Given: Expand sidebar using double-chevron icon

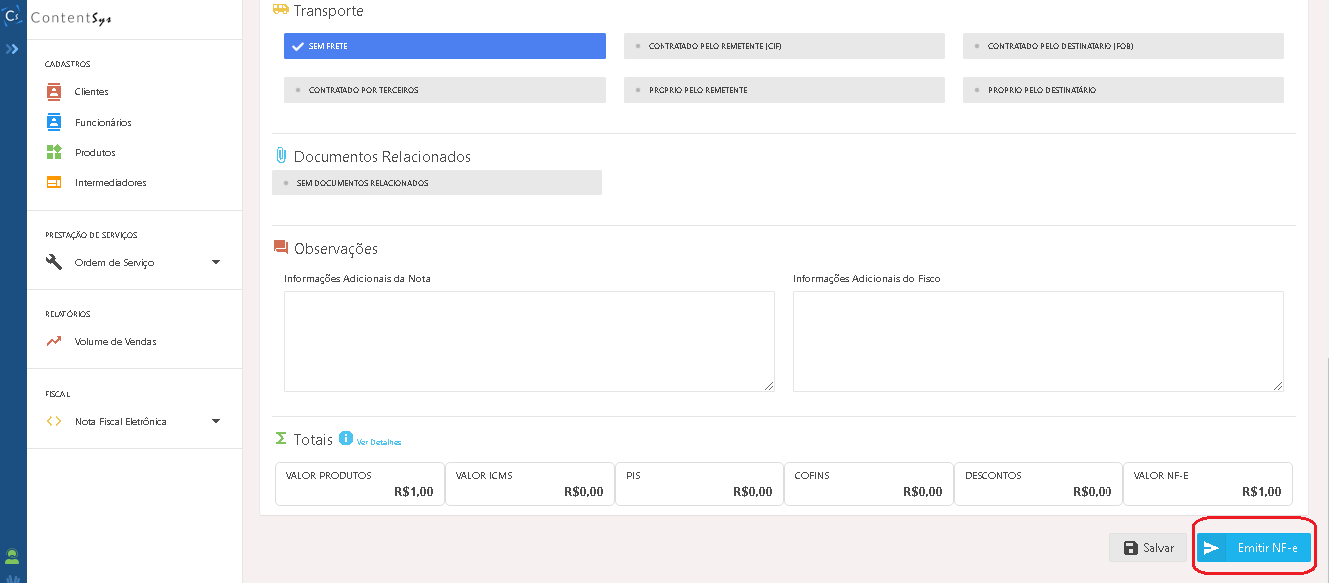Looking at the screenshot, I should pos(13,48).
